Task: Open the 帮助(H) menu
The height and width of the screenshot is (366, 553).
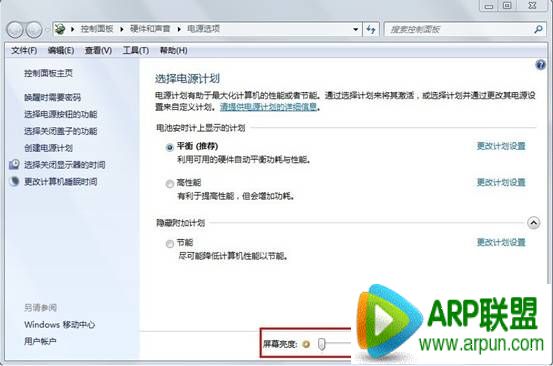Action: point(173,51)
